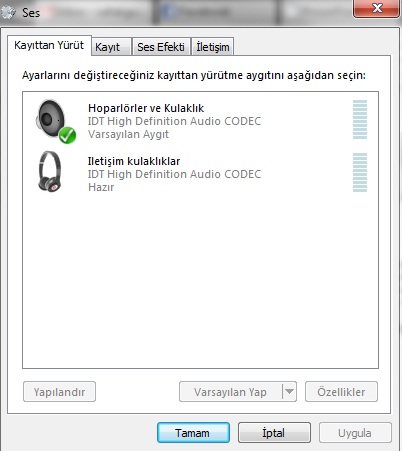Select the İletişim kulaklıklar device name
402x451 pixels.
(x=134, y=161)
